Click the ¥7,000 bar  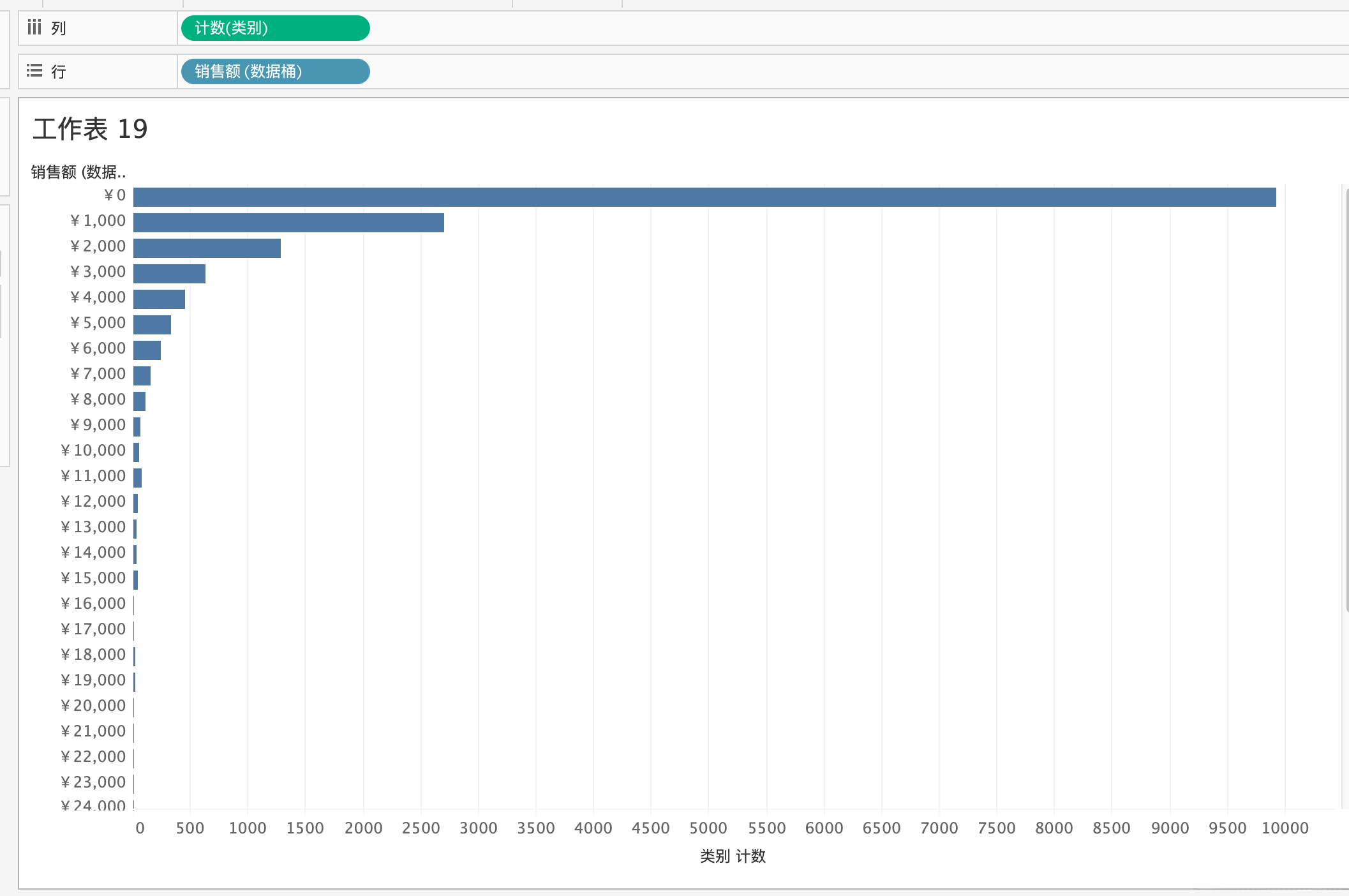(142, 376)
